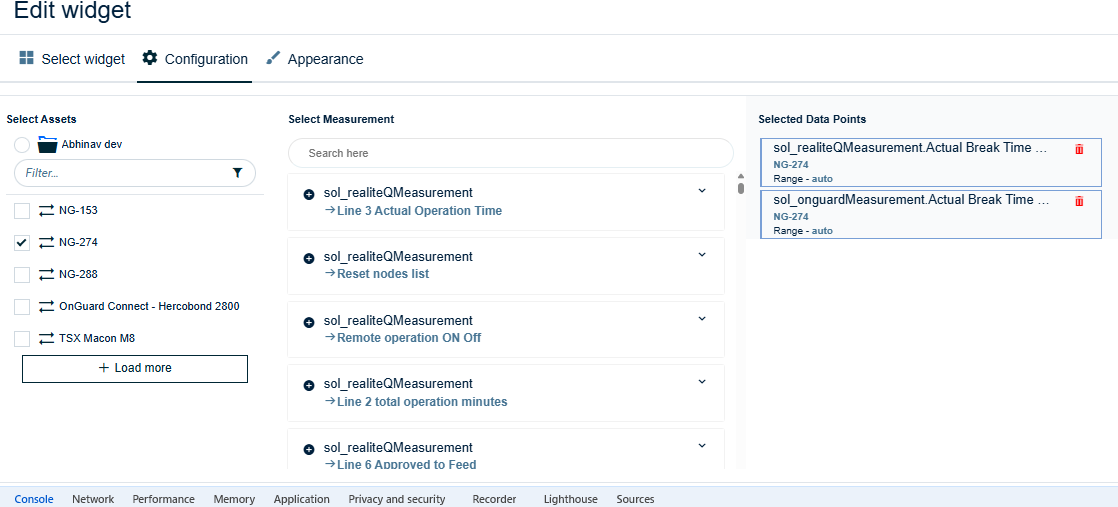Expand Line 3 Actual Operation Time chevron
Viewport: 1118px width, 507px height.
(x=702, y=191)
